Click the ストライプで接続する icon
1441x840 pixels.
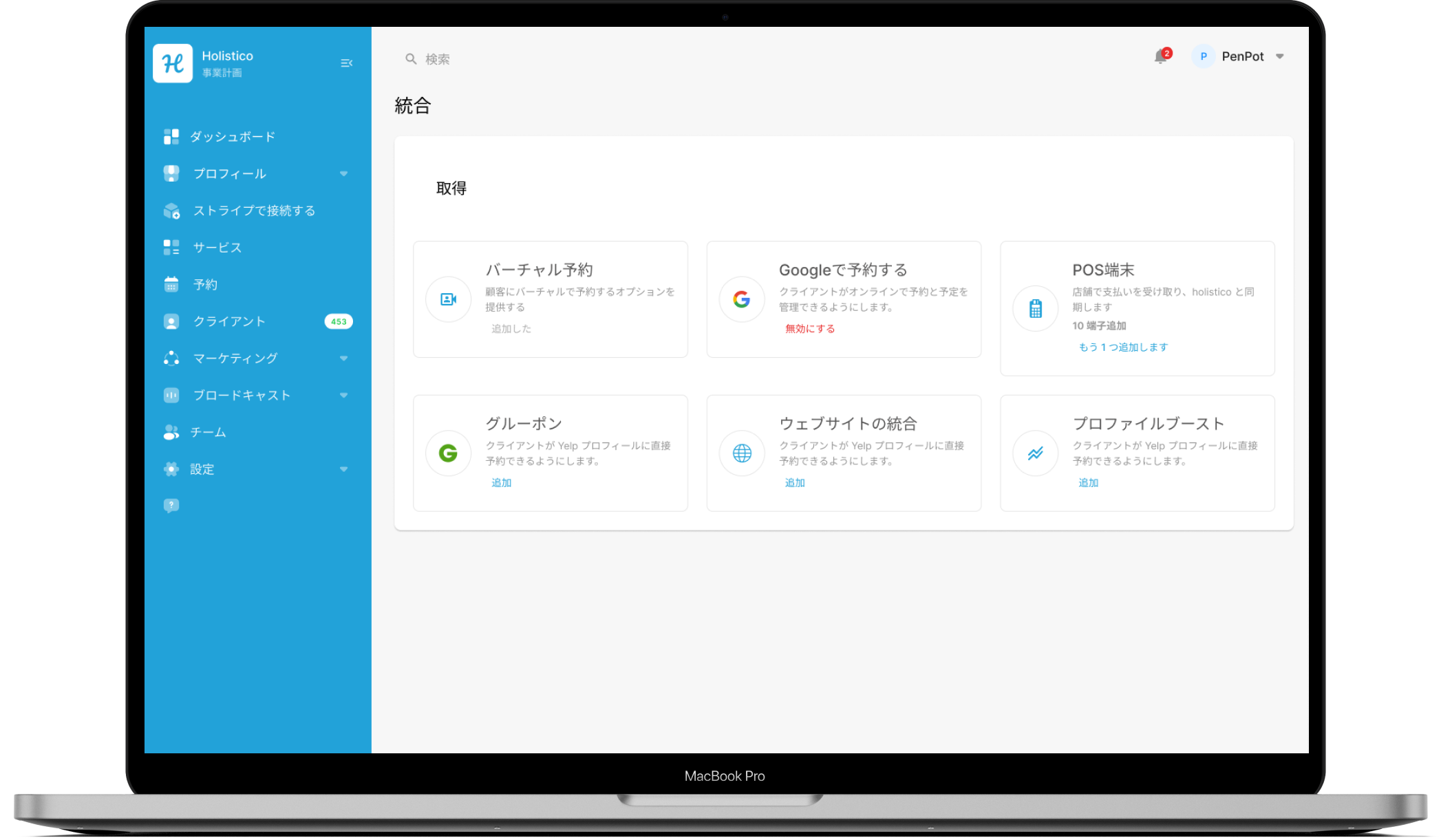171,211
